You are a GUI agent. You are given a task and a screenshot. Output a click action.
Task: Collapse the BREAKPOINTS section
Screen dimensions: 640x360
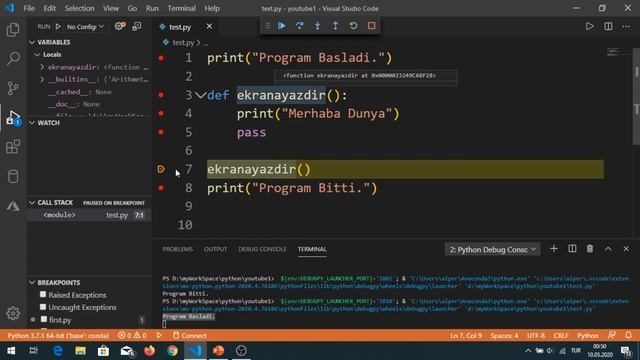tap(32, 282)
